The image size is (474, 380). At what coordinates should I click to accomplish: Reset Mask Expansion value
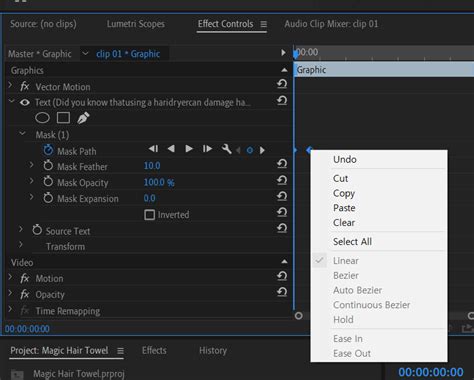[282, 196]
